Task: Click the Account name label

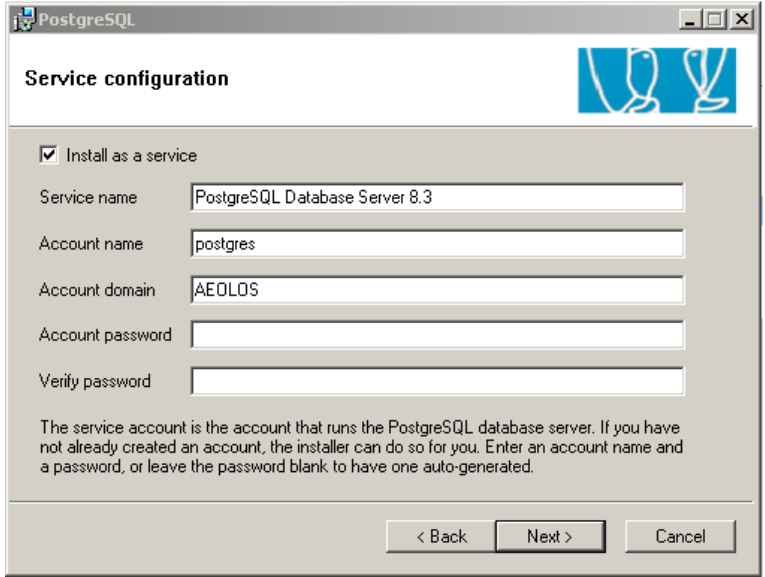Action: coord(91,243)
